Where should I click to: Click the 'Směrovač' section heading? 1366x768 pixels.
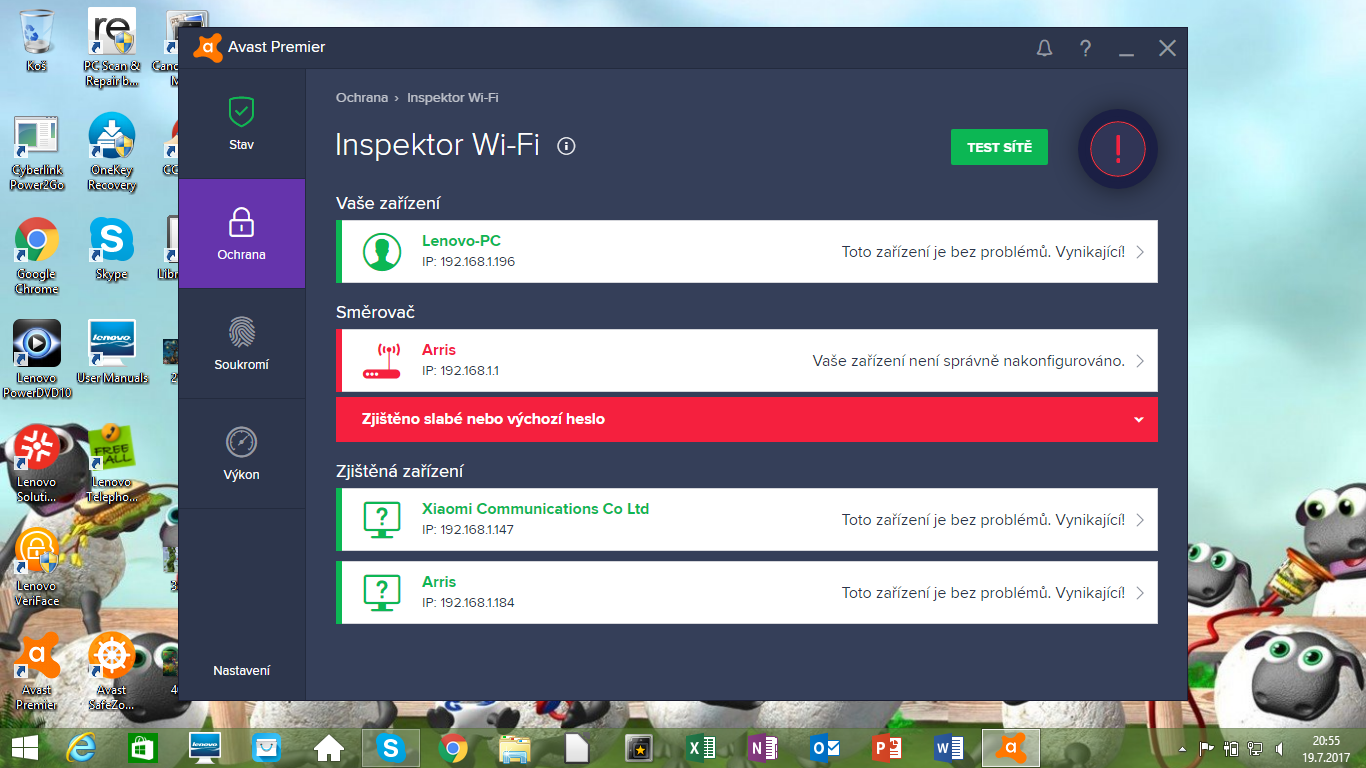[376, 312]
